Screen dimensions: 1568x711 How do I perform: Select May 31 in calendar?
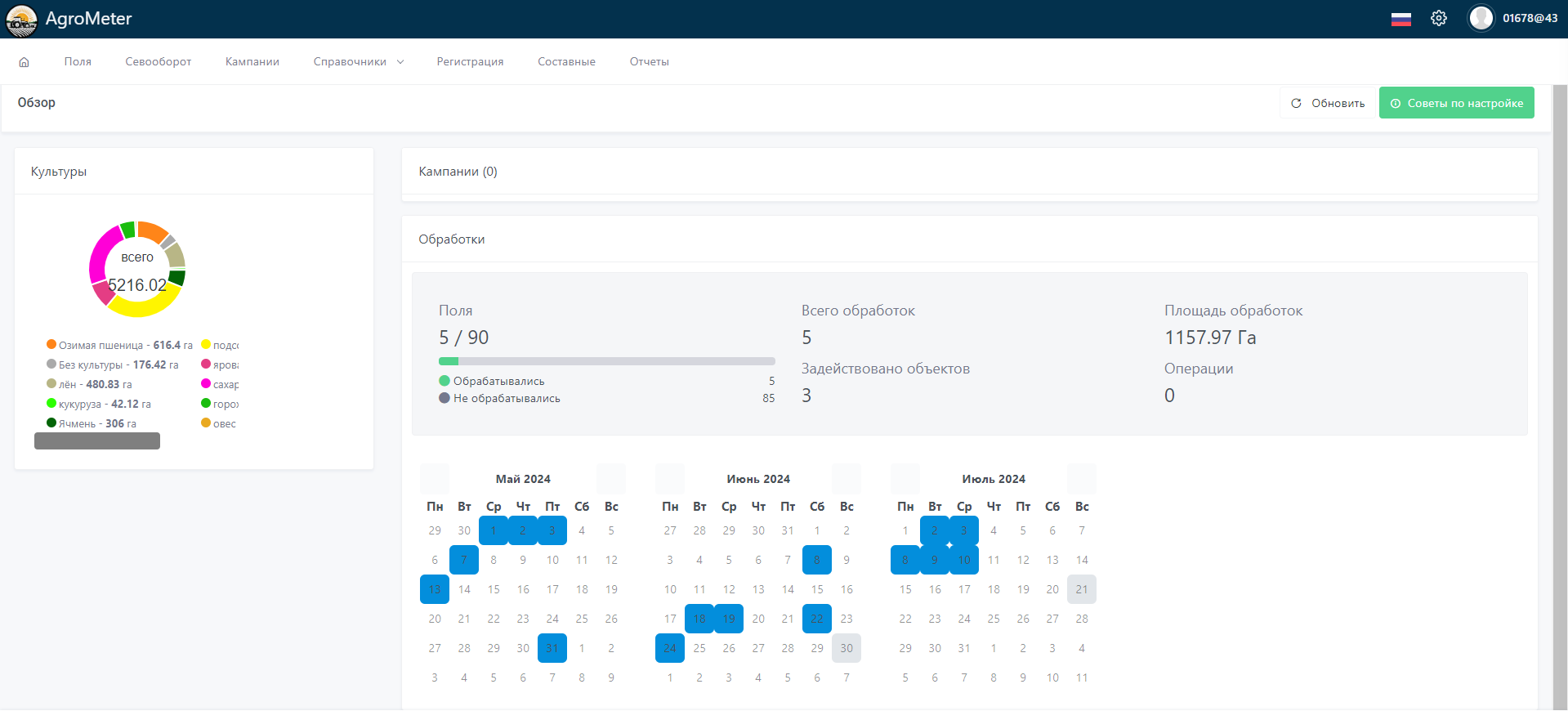coord(552,648)
